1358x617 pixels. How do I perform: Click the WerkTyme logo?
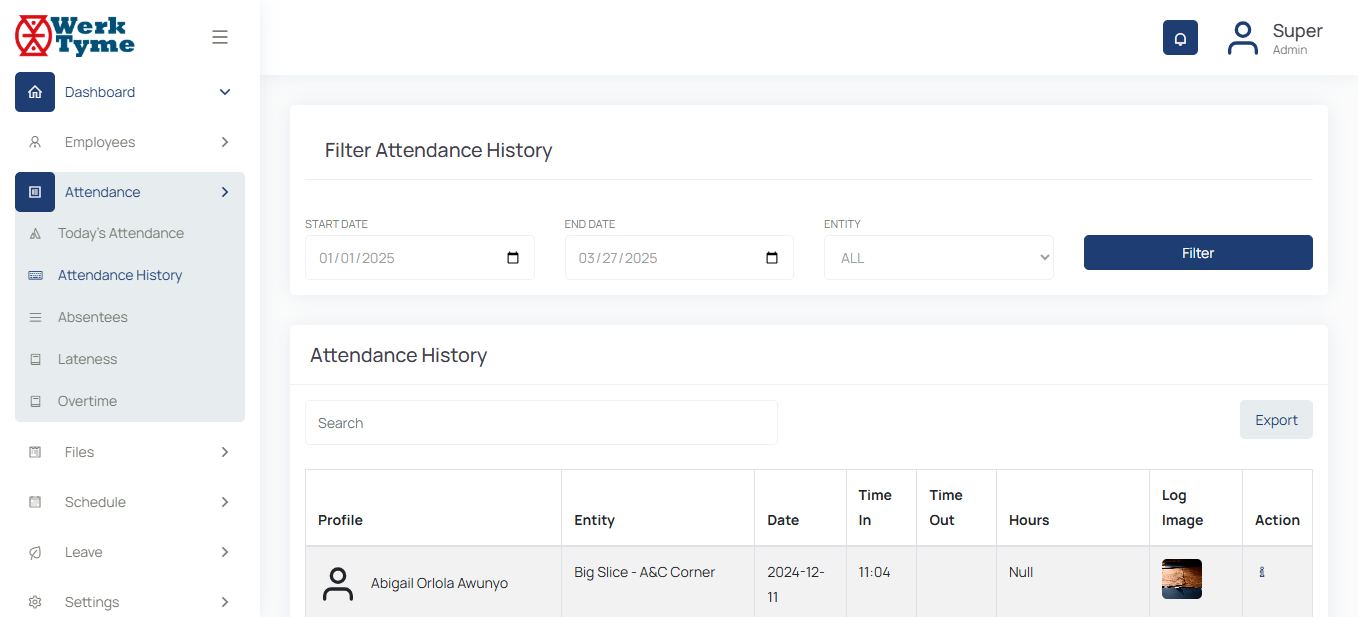click(75, 35)
